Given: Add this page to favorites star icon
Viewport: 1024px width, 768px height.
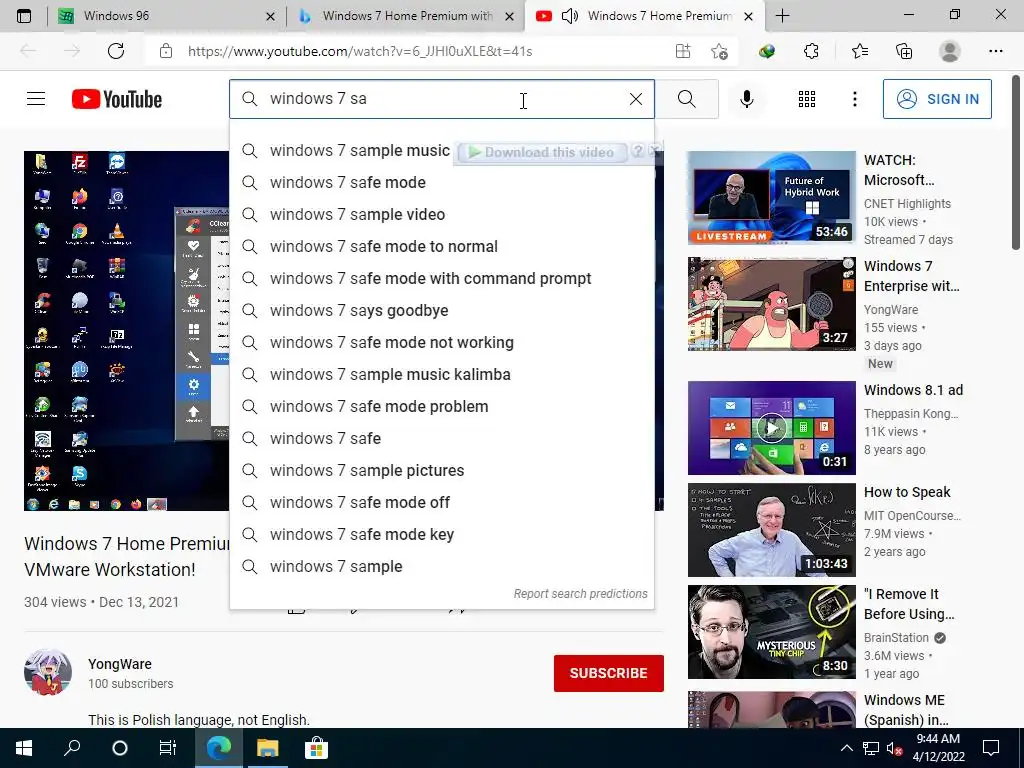Looking at the screenshot, I should (719, 51).
